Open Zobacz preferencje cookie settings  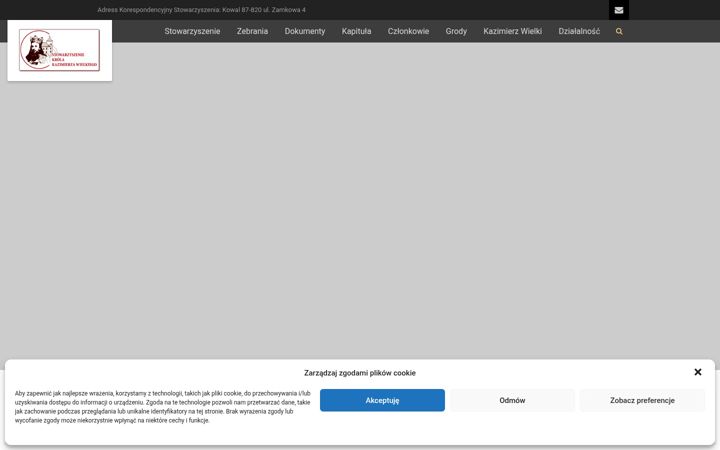pyautogui.click(x=642, y=400)
